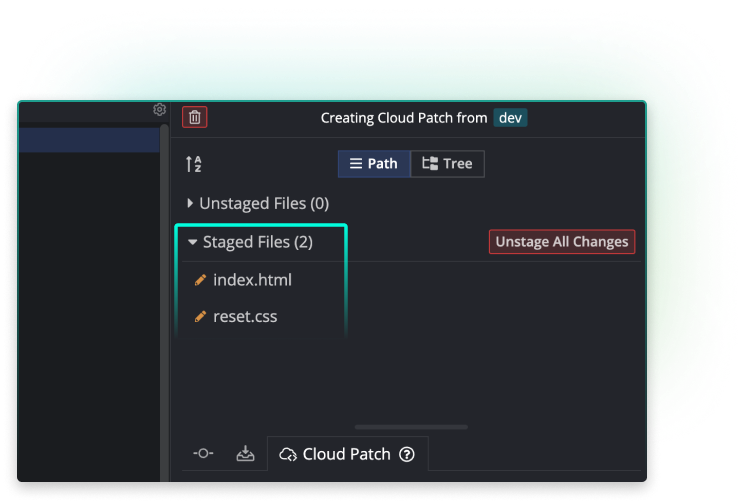Switch file view to Tree
Screen dimensions: 747x502
pos(447,164)
